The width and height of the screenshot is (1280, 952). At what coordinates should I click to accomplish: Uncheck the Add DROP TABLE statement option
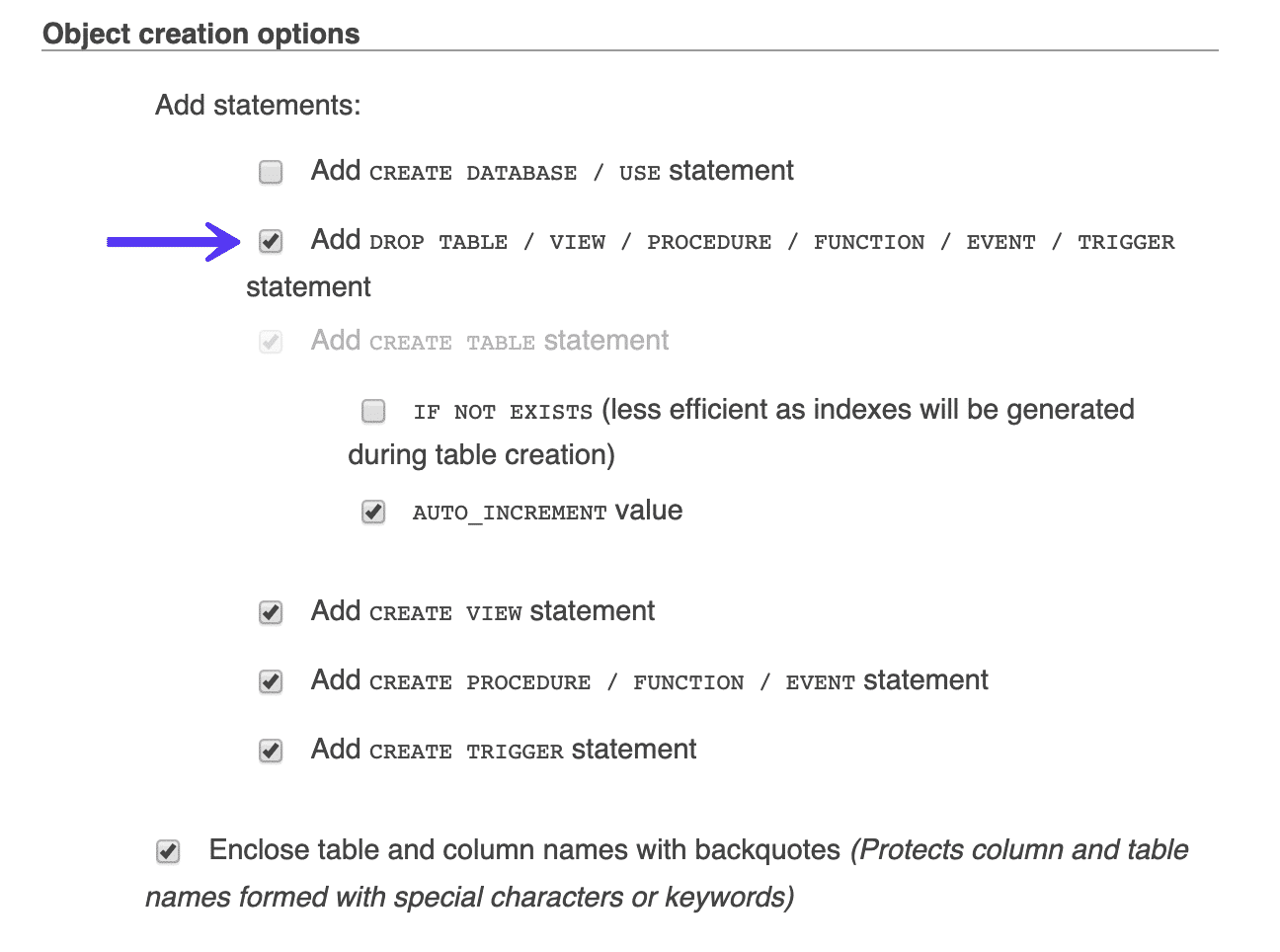click(270, 240)
